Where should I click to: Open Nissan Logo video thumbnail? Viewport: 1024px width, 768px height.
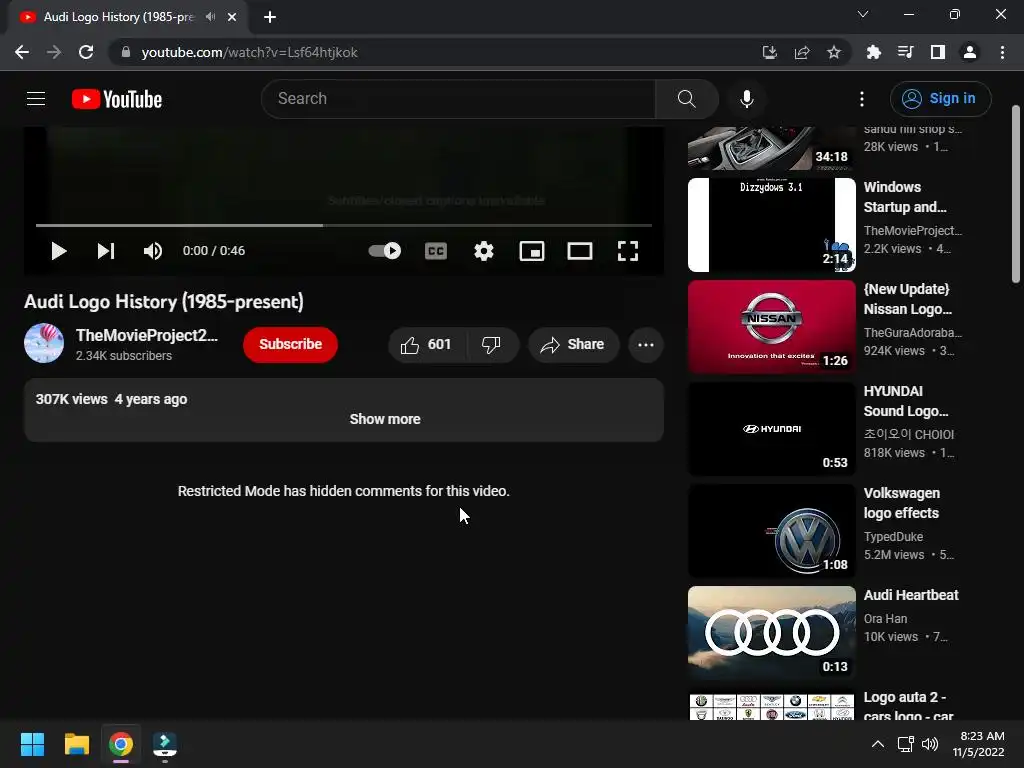771,327
